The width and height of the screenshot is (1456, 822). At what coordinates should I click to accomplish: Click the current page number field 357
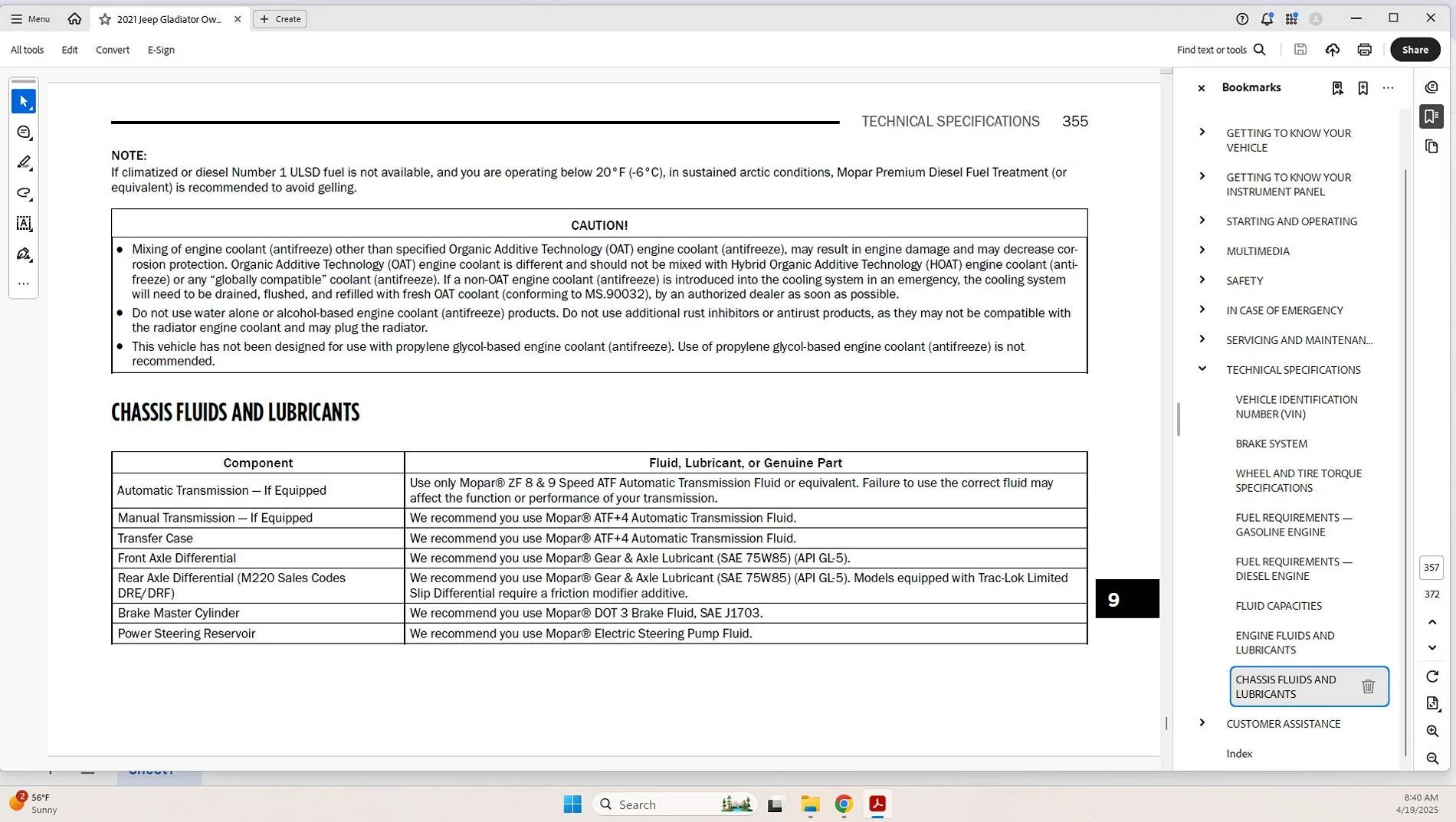(x=1431, y=568)
